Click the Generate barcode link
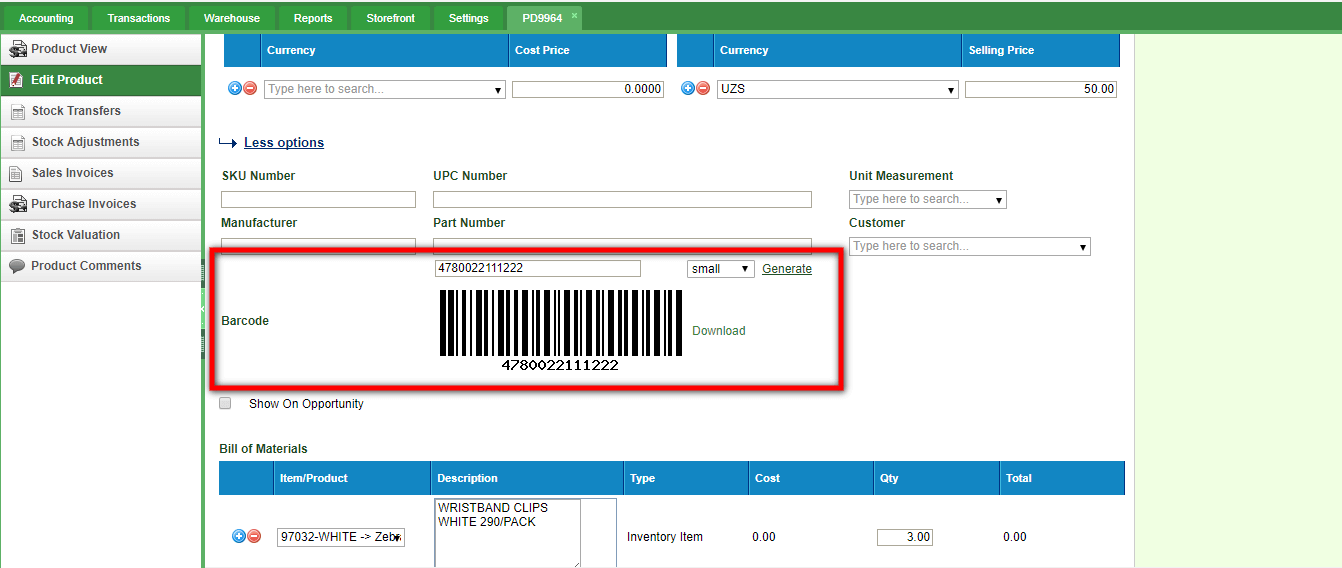The height and width of the screenshot is (568, 1342). point(787,269)
